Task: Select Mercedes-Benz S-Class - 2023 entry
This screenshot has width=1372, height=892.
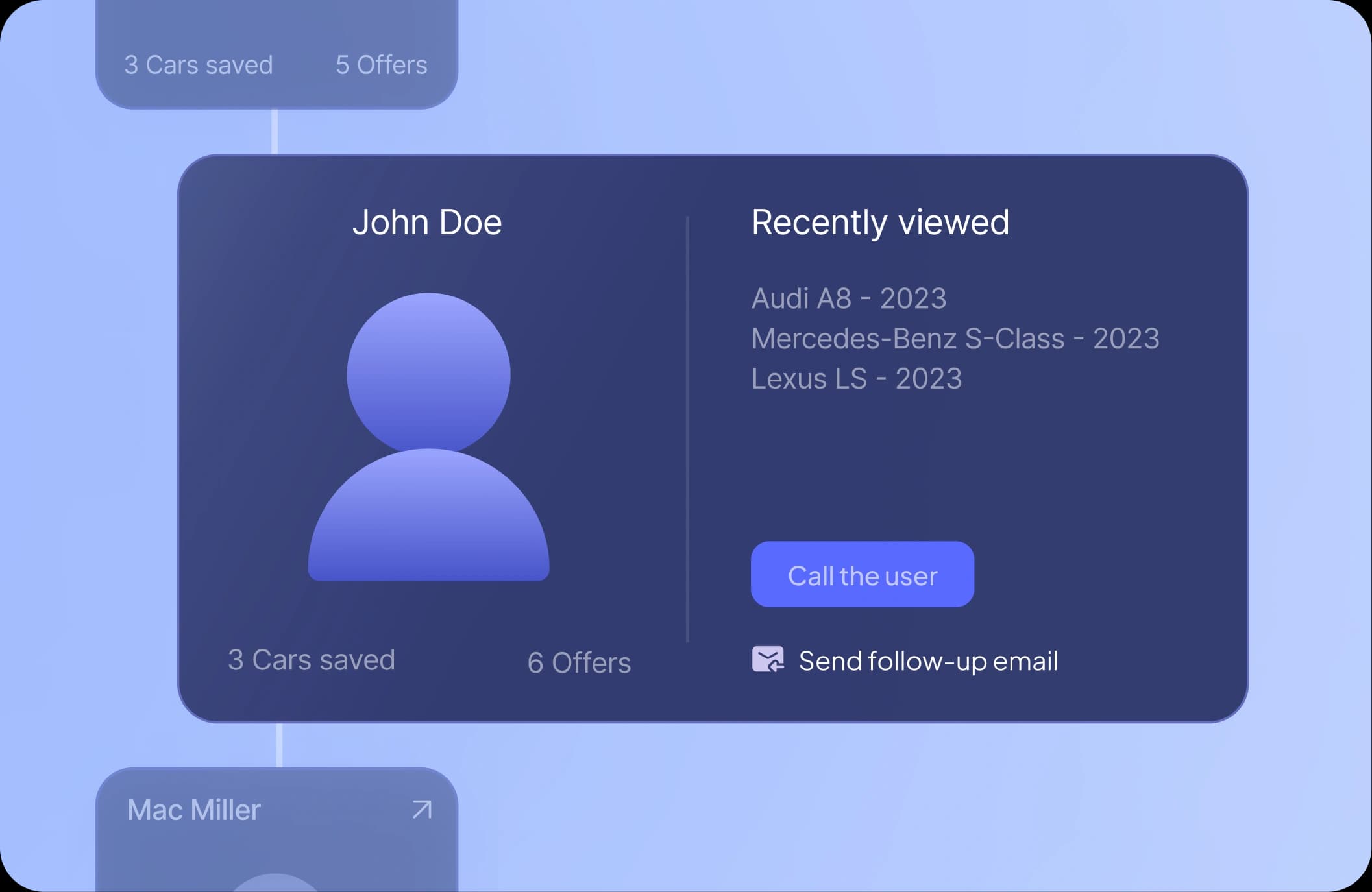Action: [955, 339]
